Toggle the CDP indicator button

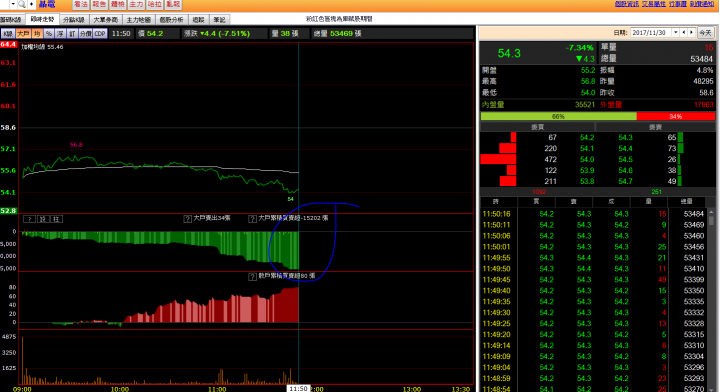pyautogui.click(x=100, y=34)
